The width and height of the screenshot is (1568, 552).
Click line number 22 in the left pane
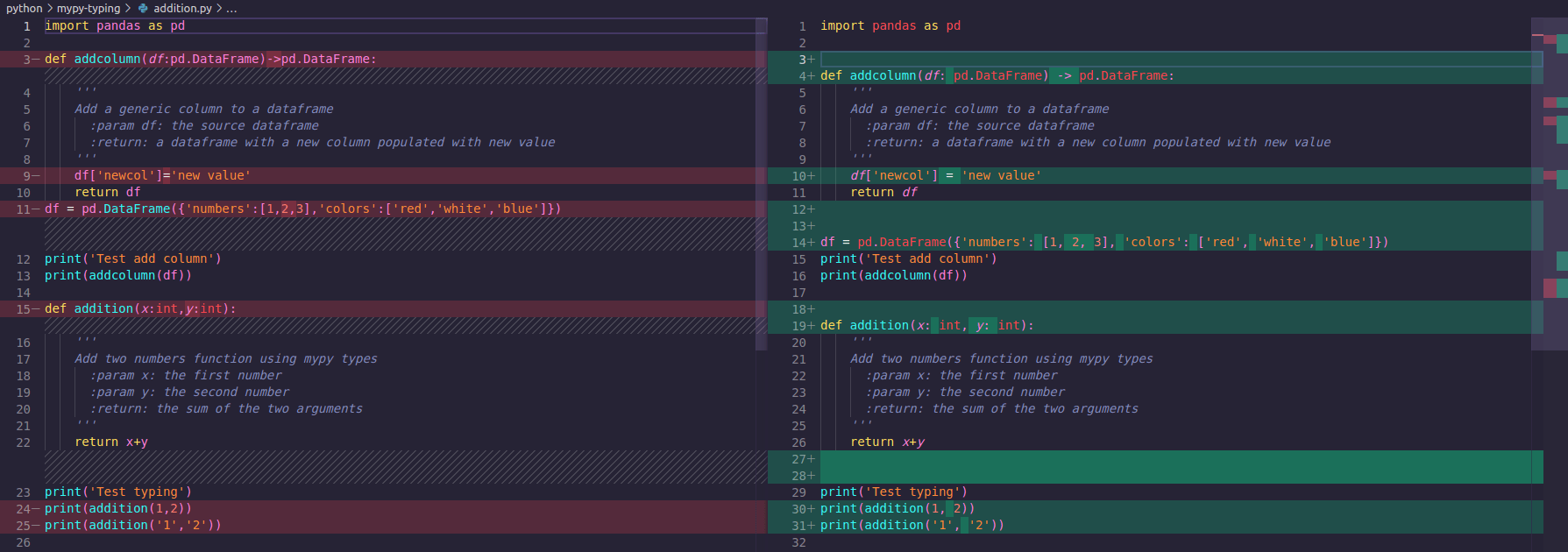tap(24, 442)
